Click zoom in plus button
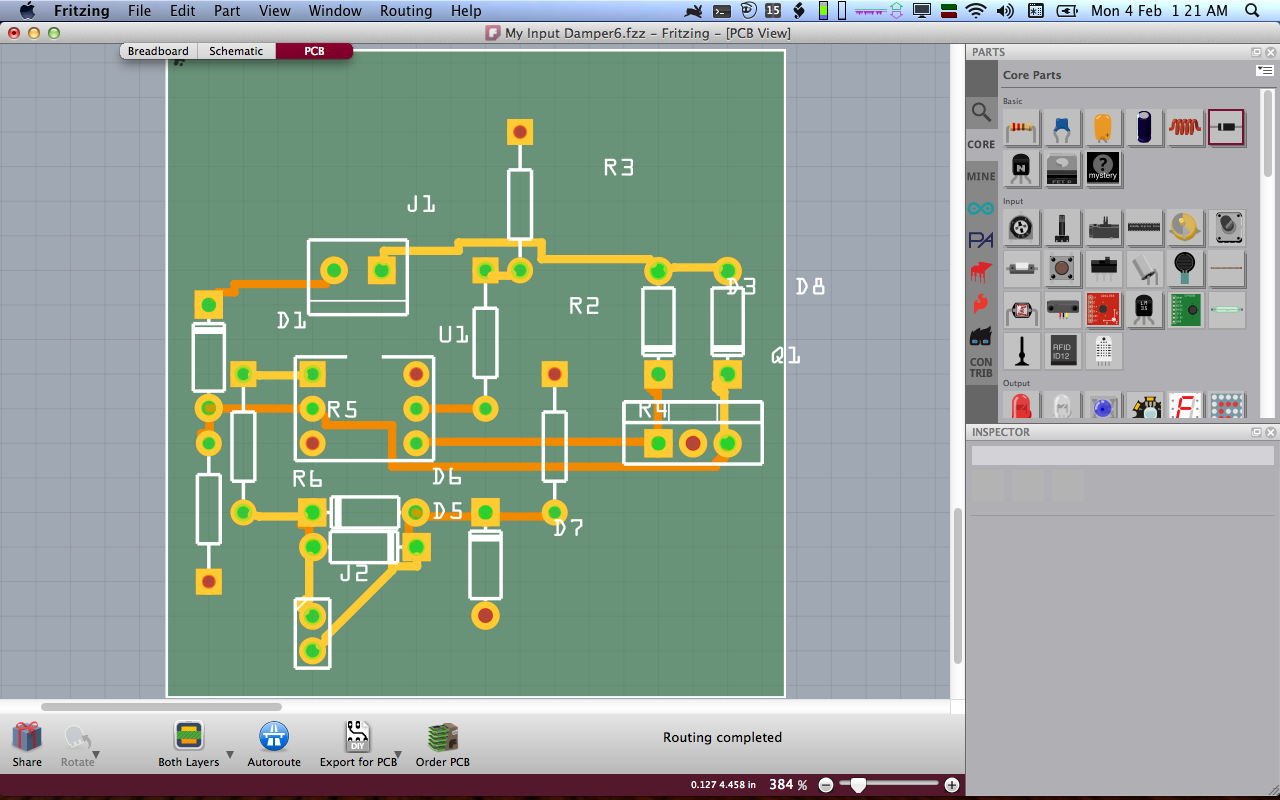 tap(951, 785)
